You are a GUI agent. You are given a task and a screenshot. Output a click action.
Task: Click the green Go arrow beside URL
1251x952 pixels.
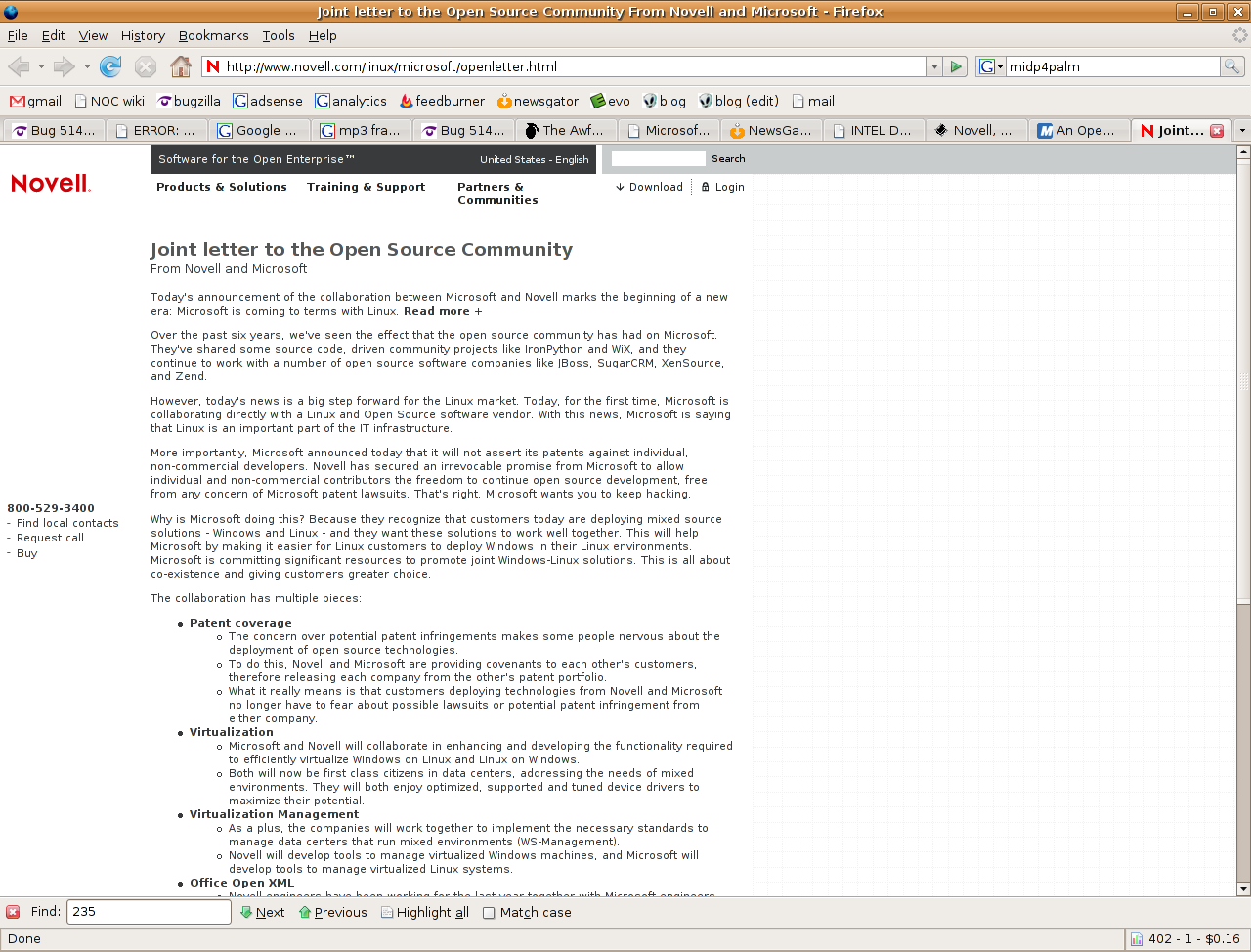click(x=957, y=66)
